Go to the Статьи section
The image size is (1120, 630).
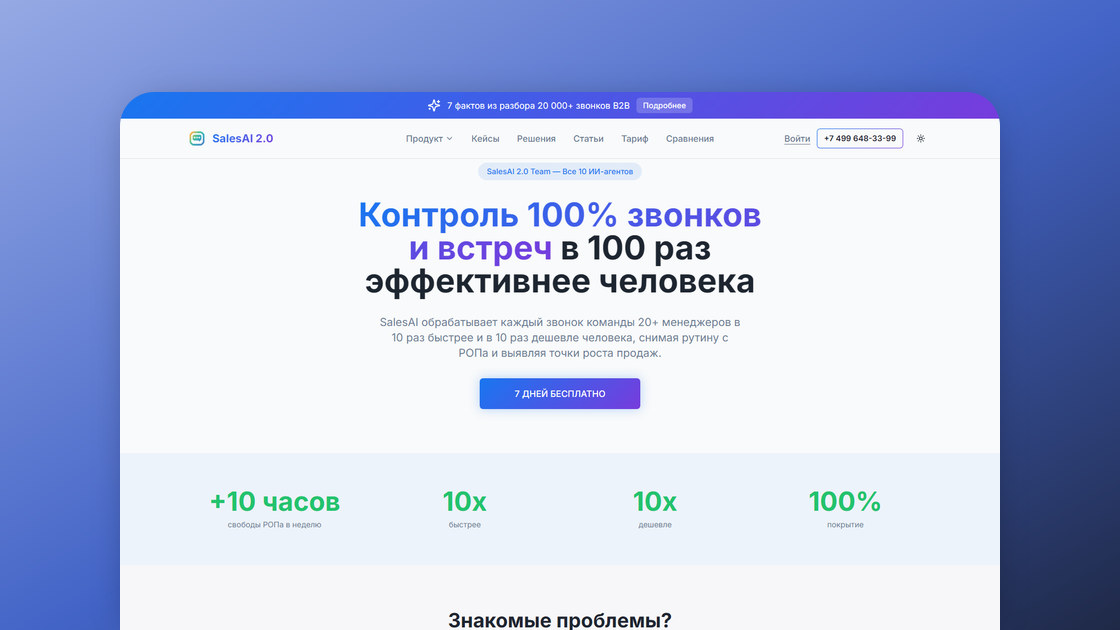[x=588, y=139]
